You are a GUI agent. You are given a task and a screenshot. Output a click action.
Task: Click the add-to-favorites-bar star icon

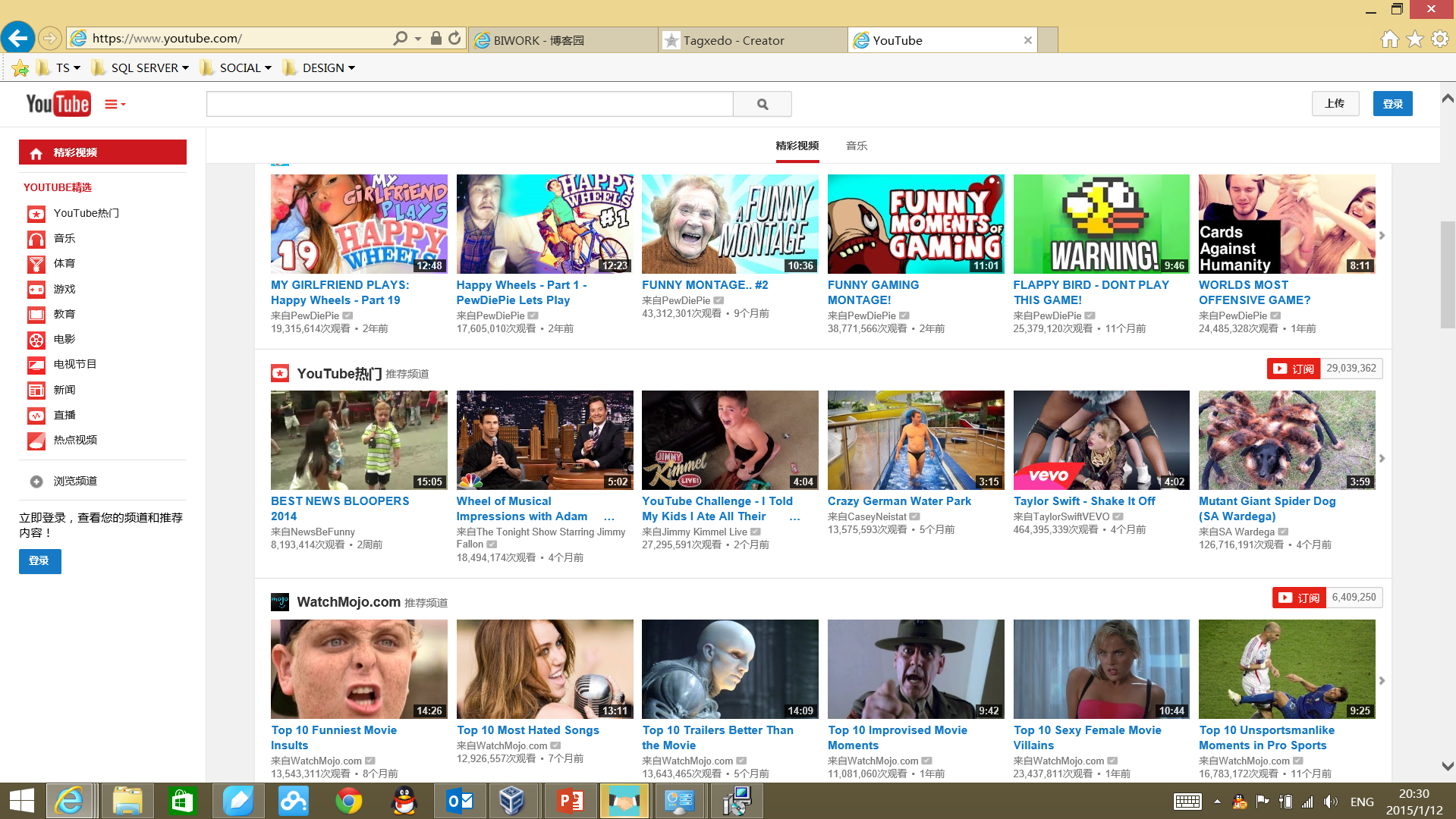coord(20,68)
